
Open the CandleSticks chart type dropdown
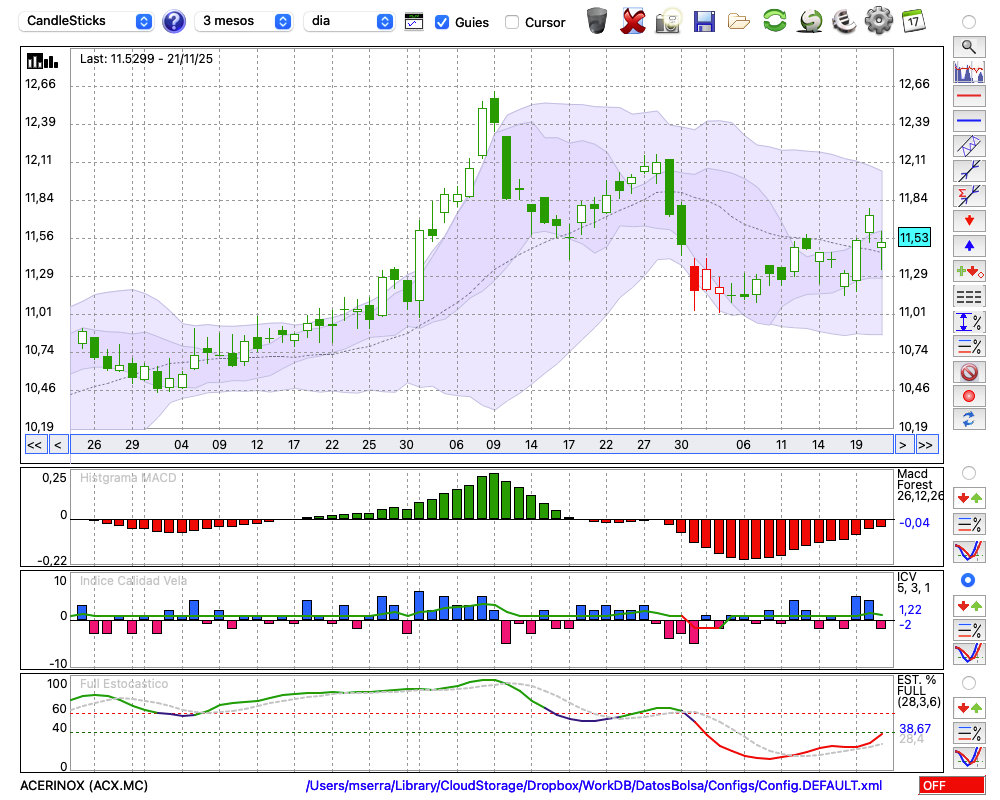[x=88, y=21]
